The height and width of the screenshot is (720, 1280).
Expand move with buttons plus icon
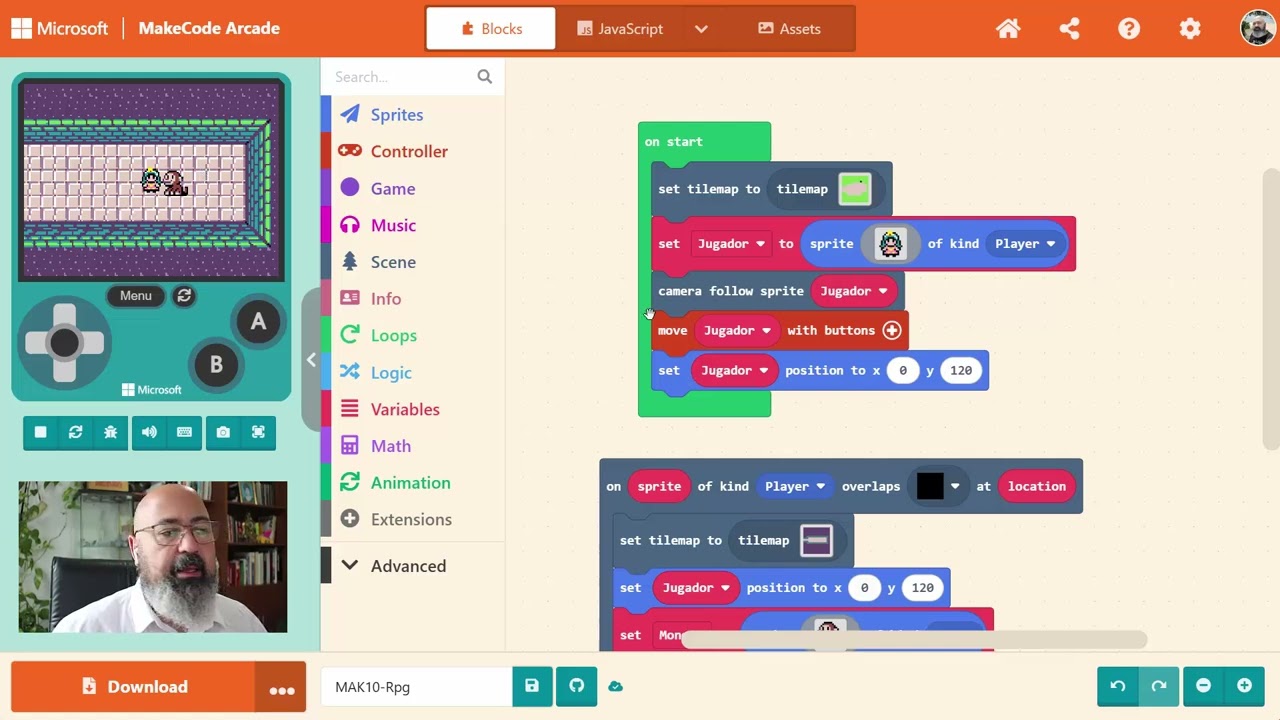click(x=892, y=330)
